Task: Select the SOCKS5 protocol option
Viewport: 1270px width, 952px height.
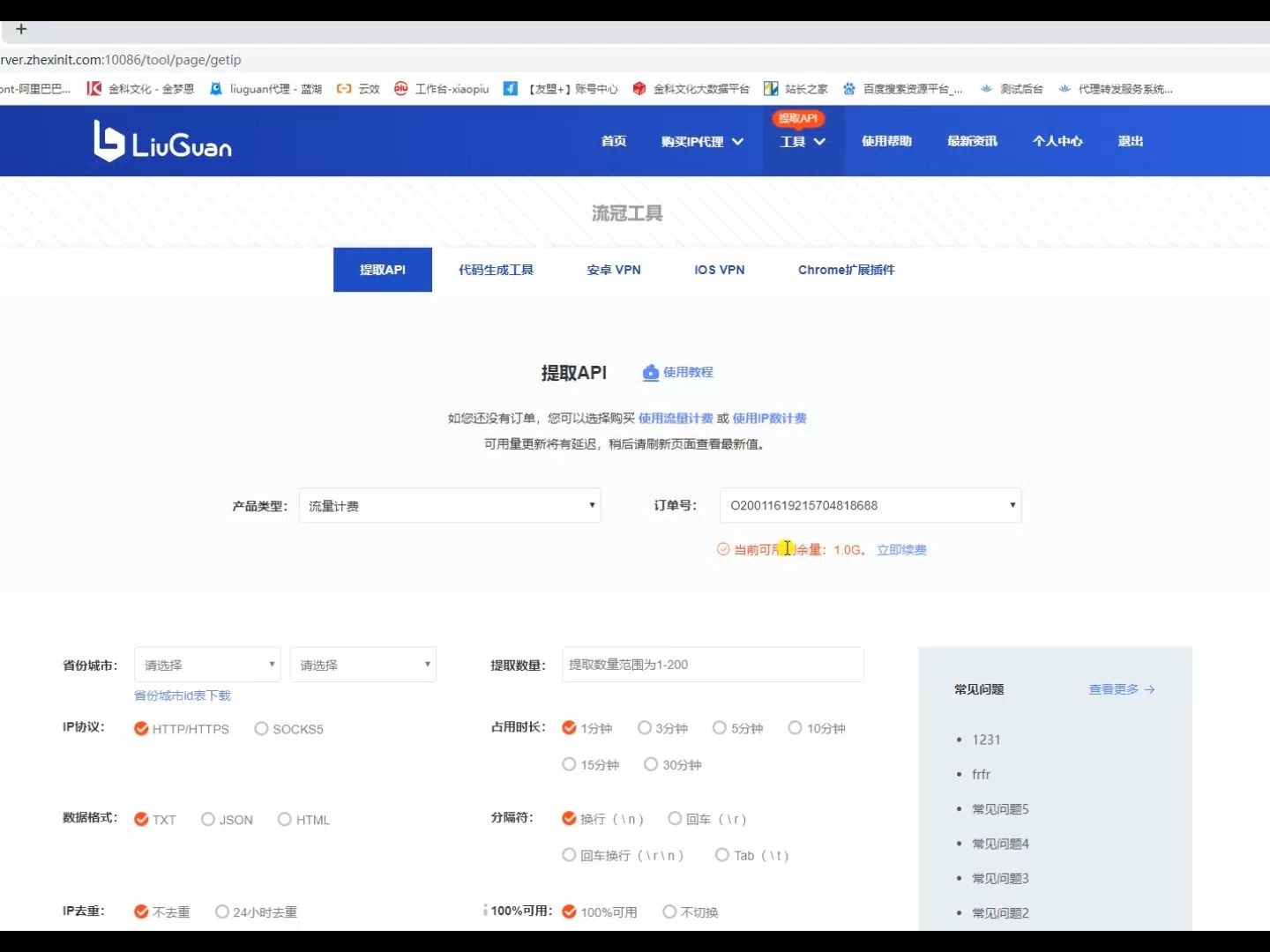Action: click(x=288, y=729)
